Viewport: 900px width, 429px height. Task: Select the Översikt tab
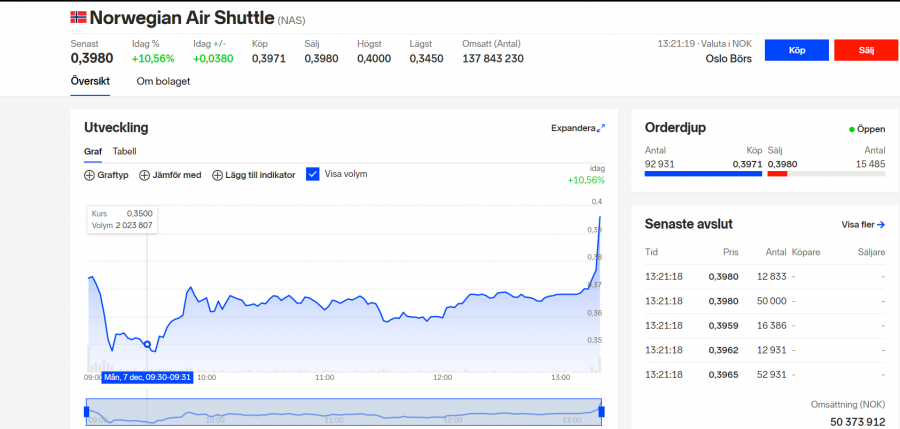(x=90, y=81)
